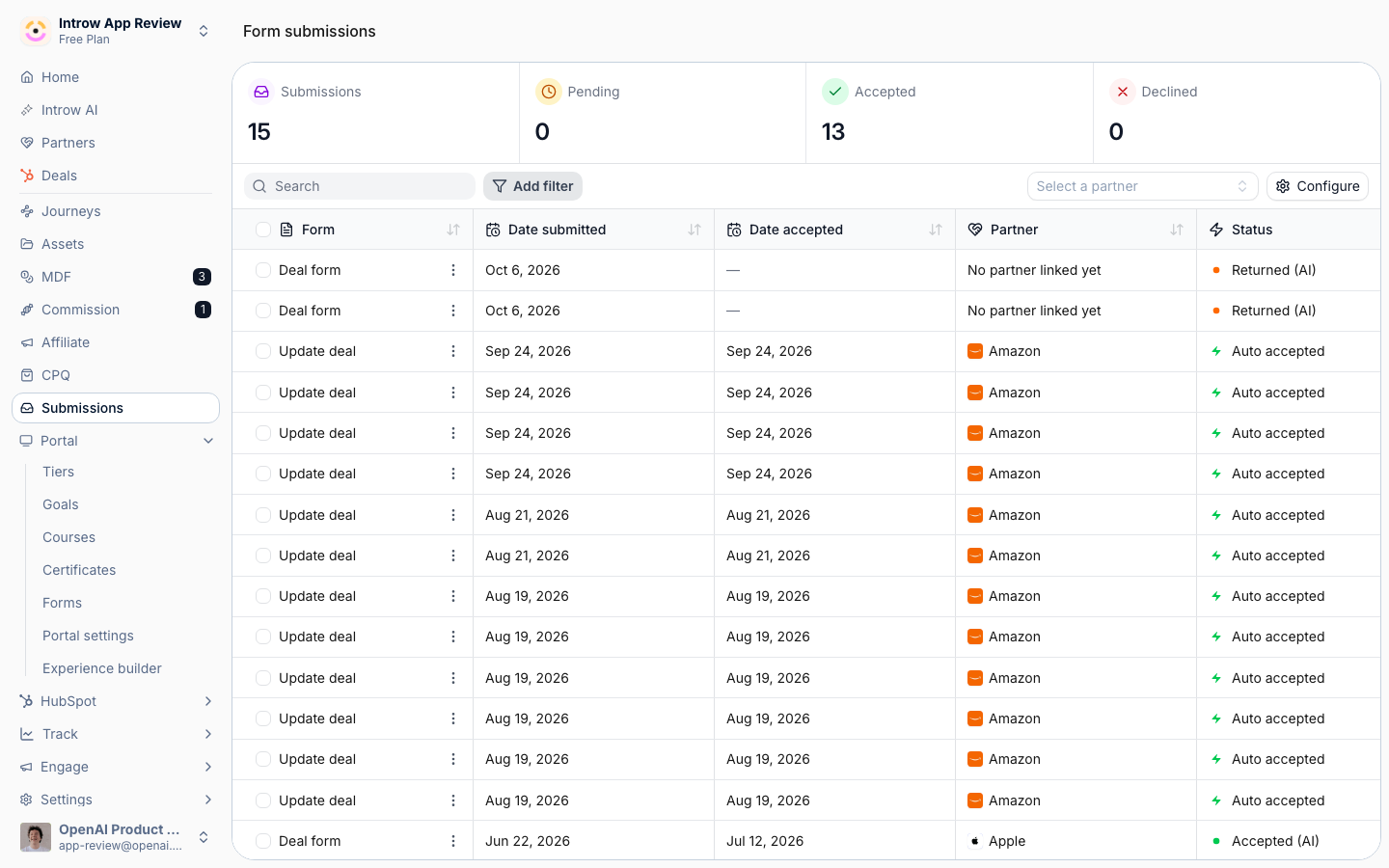Click 'Accepted (AI)' status in last row
The height and width of the screenshot is (868, 1389).
[x=1275, y=841]
